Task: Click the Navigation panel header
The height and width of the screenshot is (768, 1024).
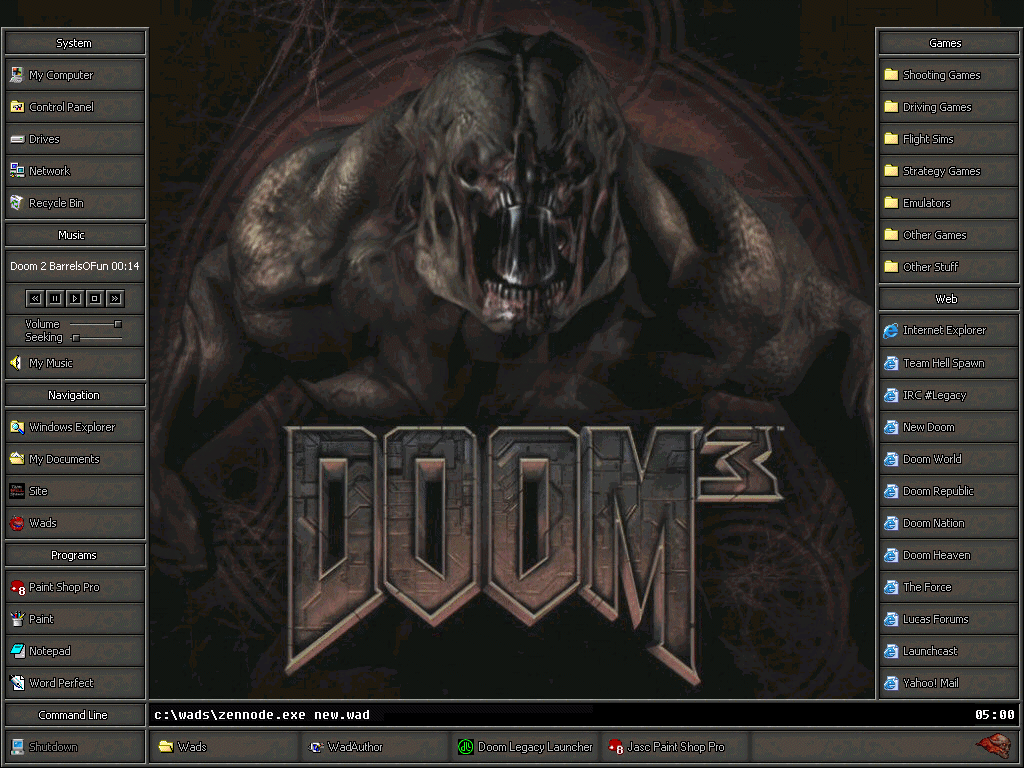Action: click(x=75, y=395)
